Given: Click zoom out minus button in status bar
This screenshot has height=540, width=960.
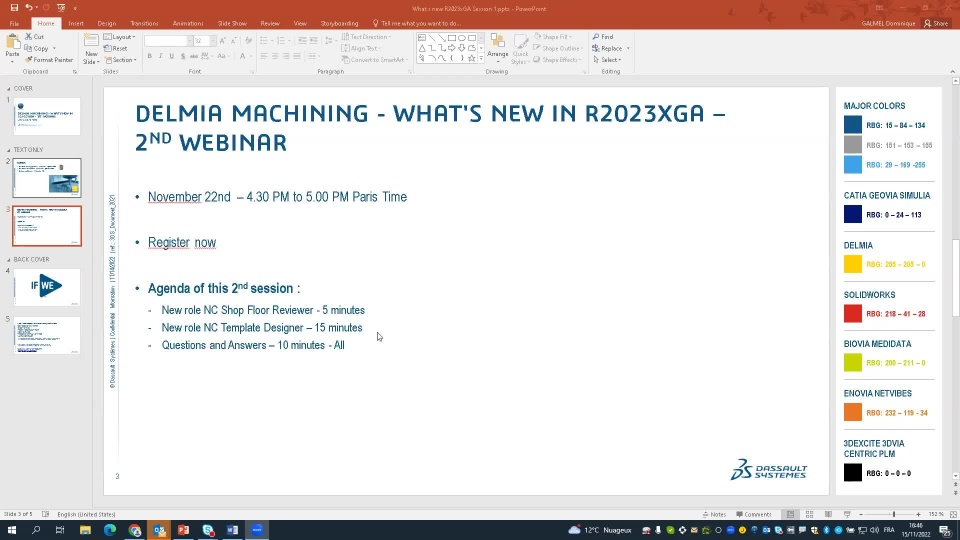Looking at the screenshot, I should tap(861, 514).
